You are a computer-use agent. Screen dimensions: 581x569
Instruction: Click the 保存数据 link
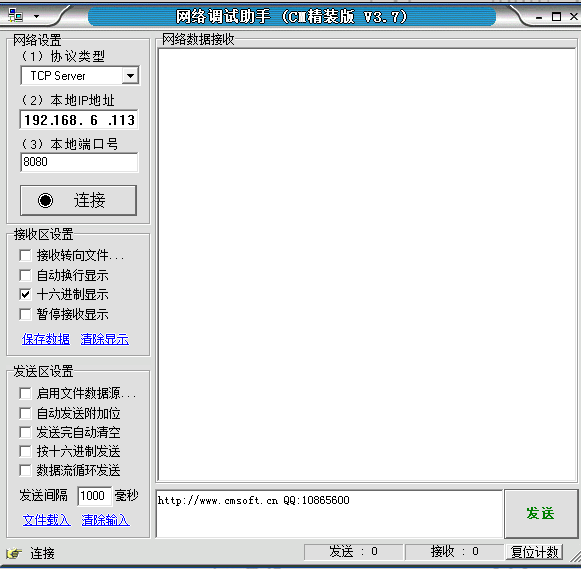[46, 339]
